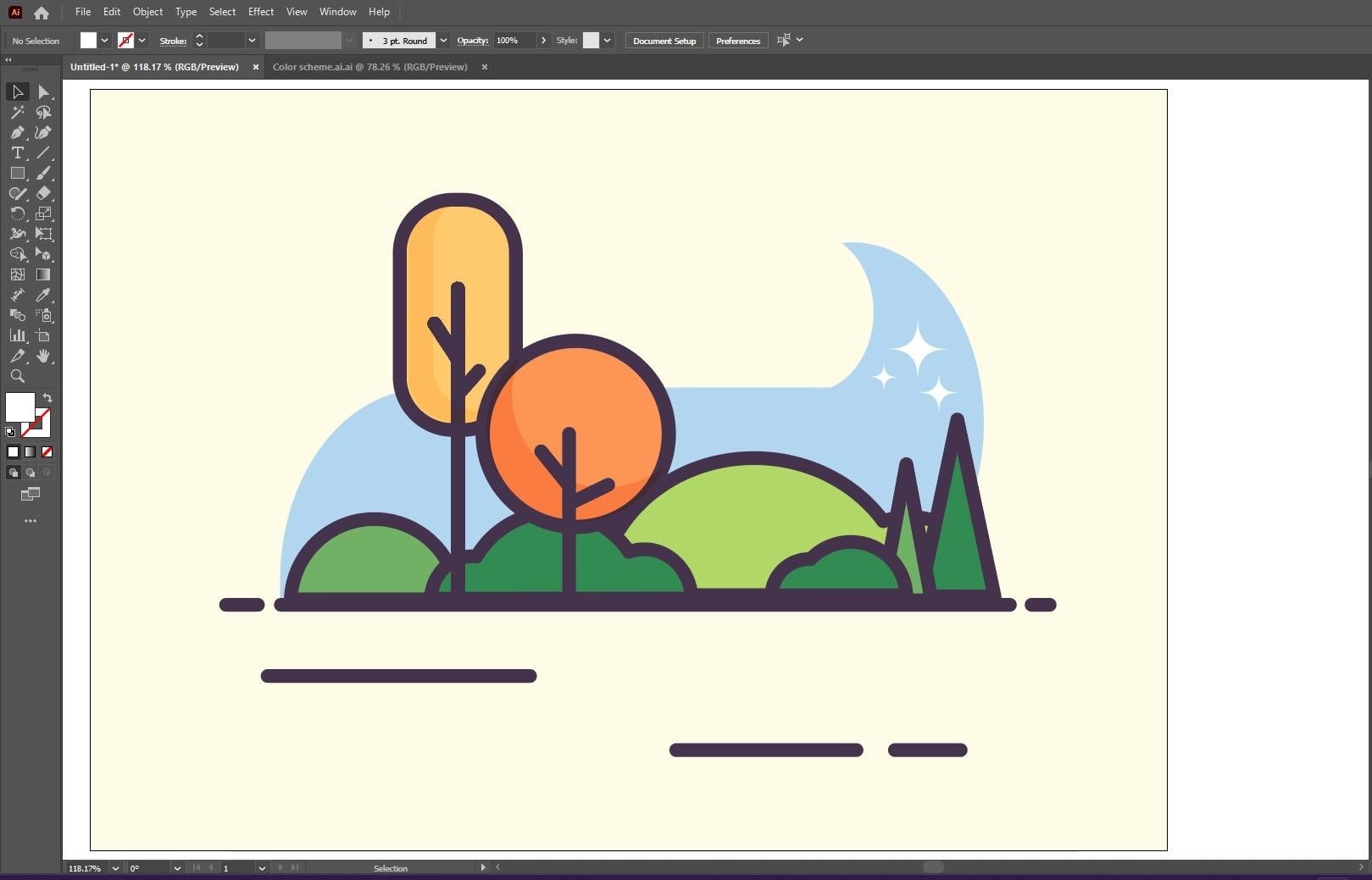The height and width of the screenshot is (880, 1372).
Task: Choose the Line Segment tool
Action: [43, 152]
